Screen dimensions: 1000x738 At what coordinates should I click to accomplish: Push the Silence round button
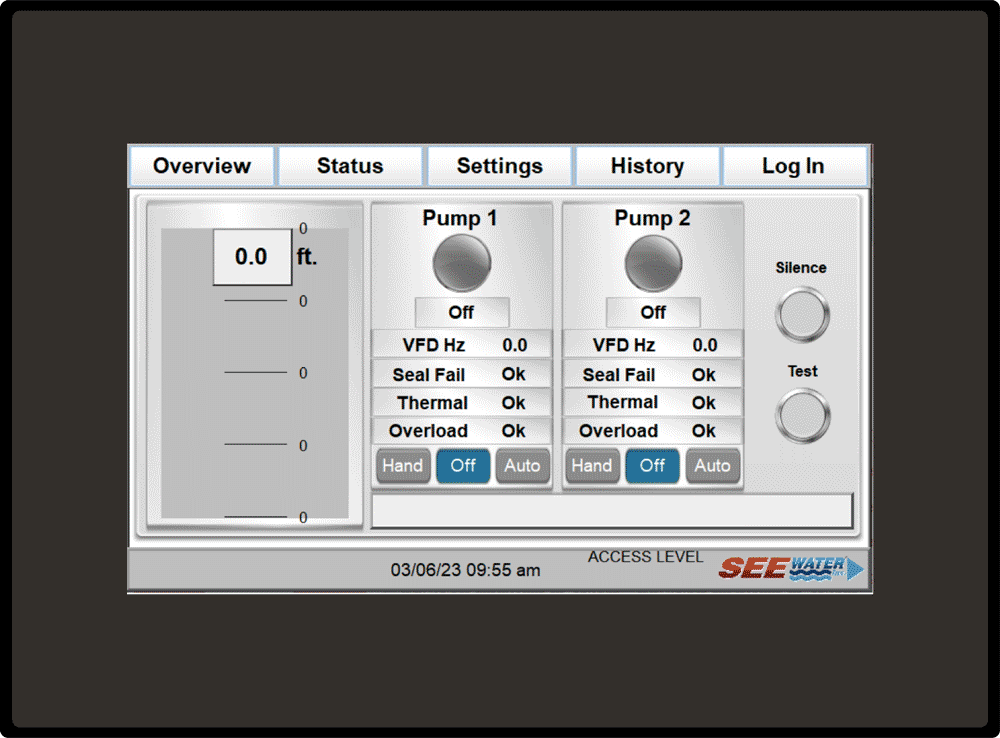(x=802, y=314)
